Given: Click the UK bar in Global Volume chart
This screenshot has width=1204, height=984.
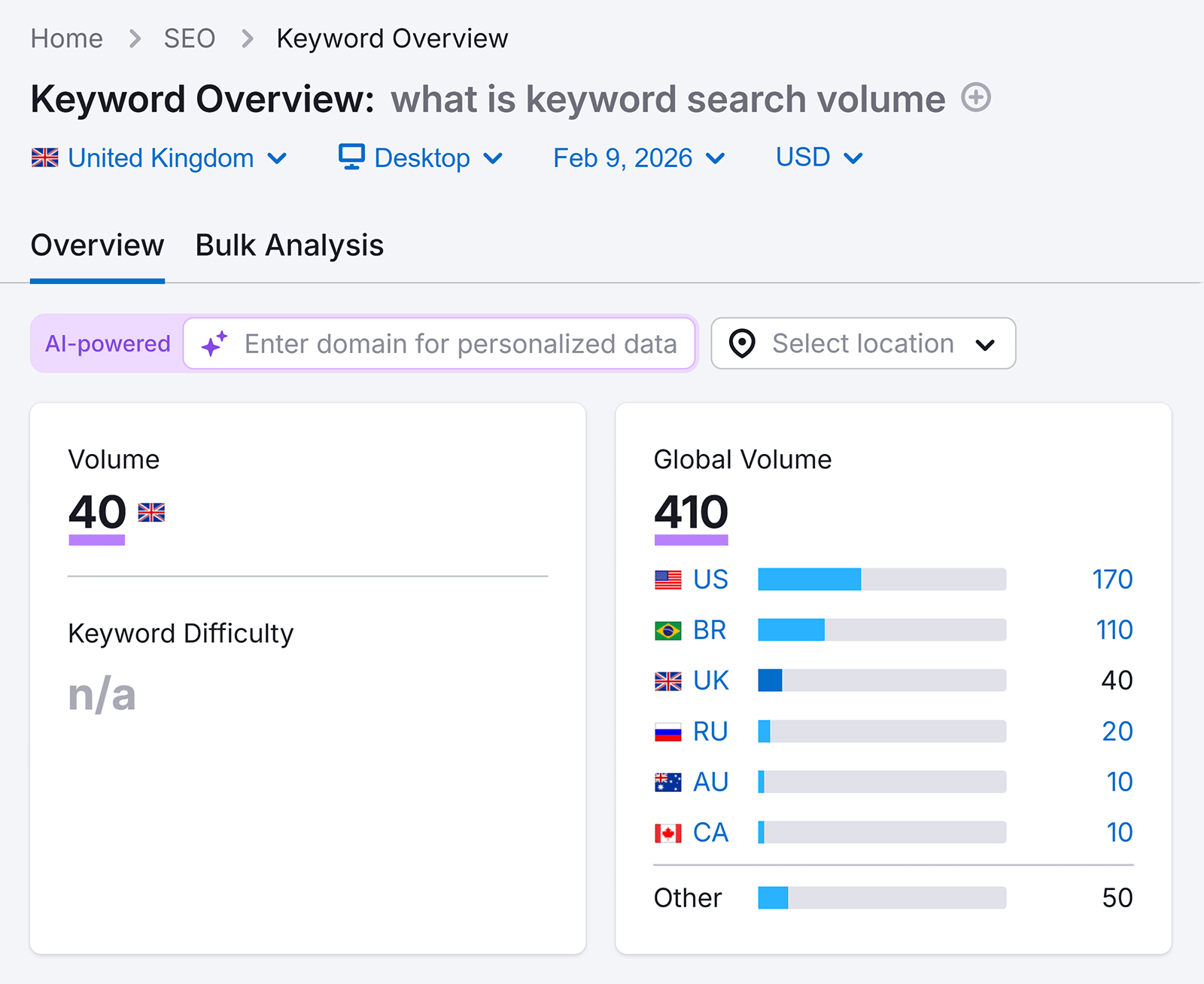Looking at the screenshot, I should pyautogui.click(x=771, y=680).
